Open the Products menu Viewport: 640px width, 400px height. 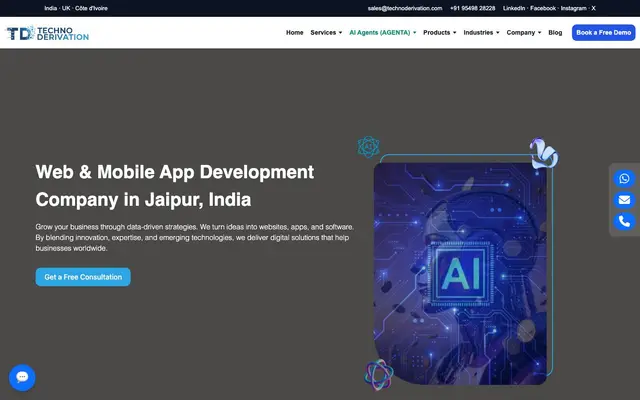pos(436,33)
